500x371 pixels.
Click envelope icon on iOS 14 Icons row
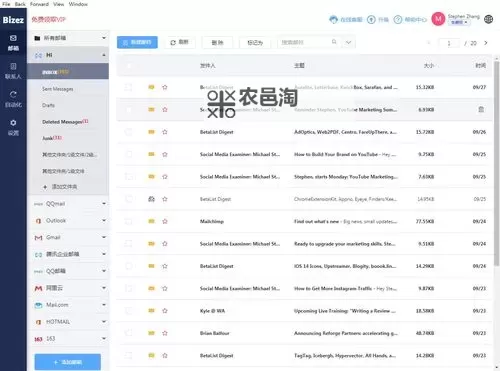coord(151,266)
